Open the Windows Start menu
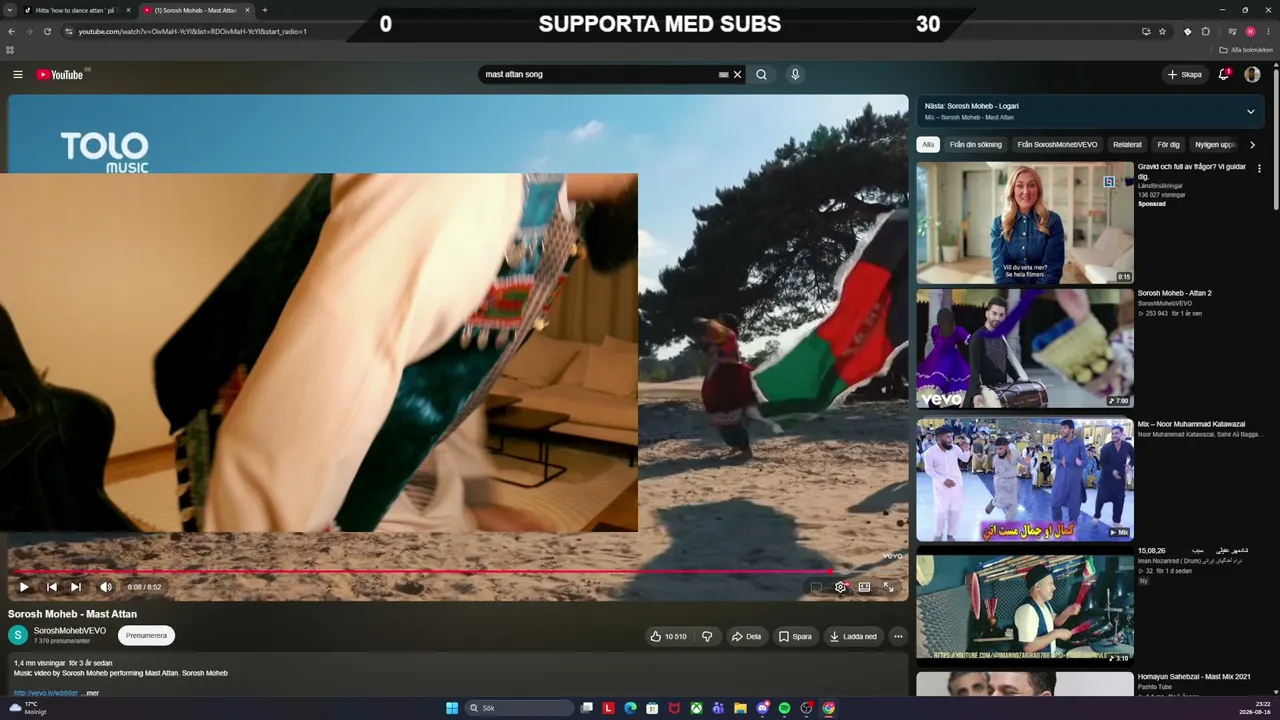The width and height of the screenshot is (1280, 720). click(x=452, y=708)
